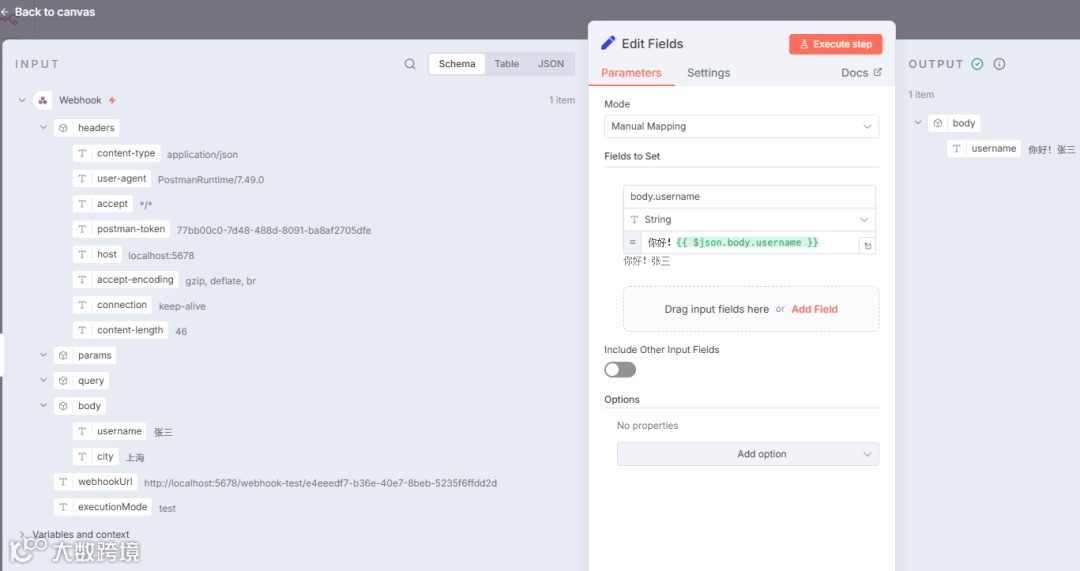The height and width of the screenshot is (571, 1080).
Task: Click the object cube icon next to input body
Action: coord(63,406)
